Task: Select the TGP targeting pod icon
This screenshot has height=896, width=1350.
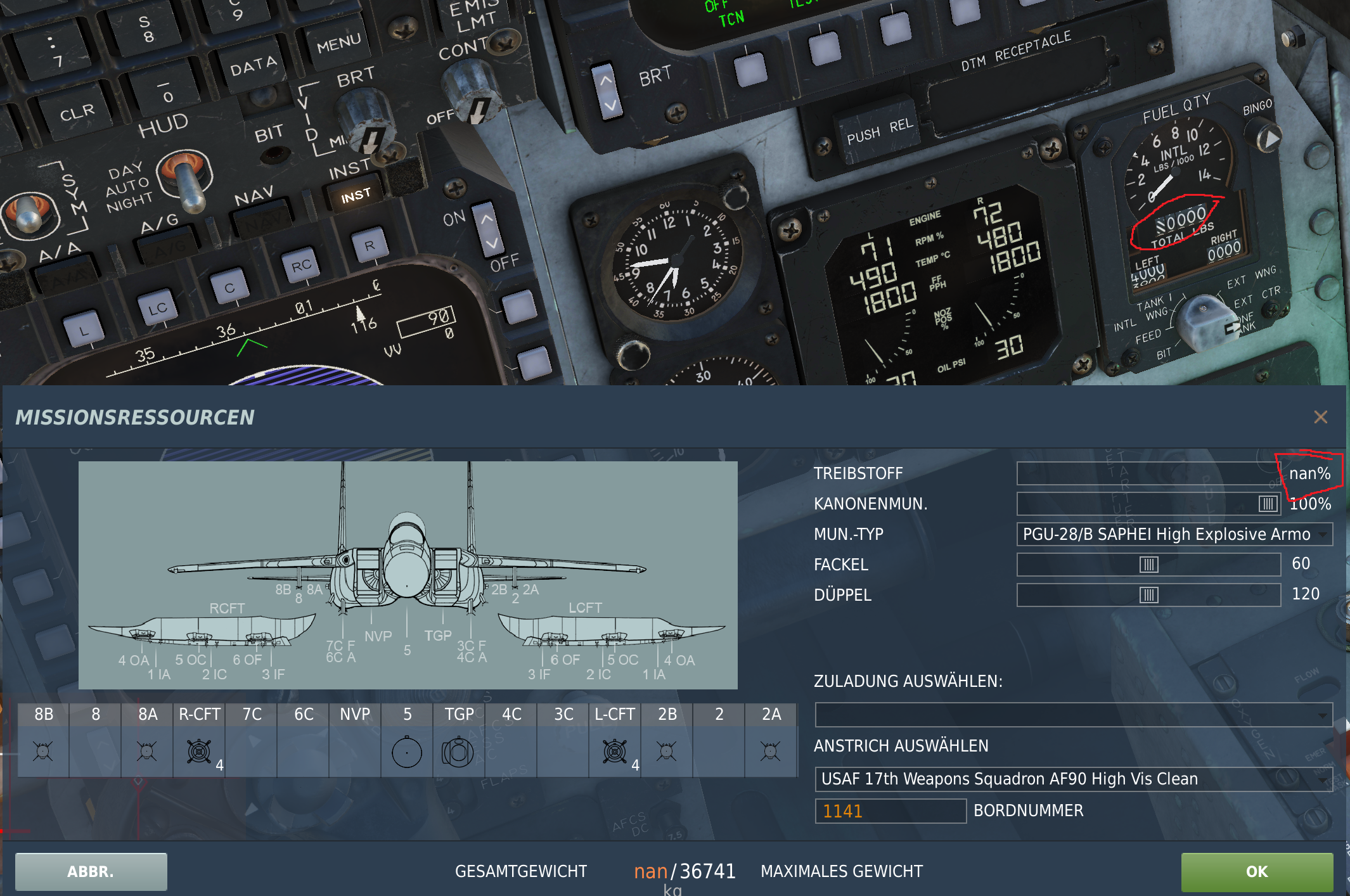Action: [458, 752]
